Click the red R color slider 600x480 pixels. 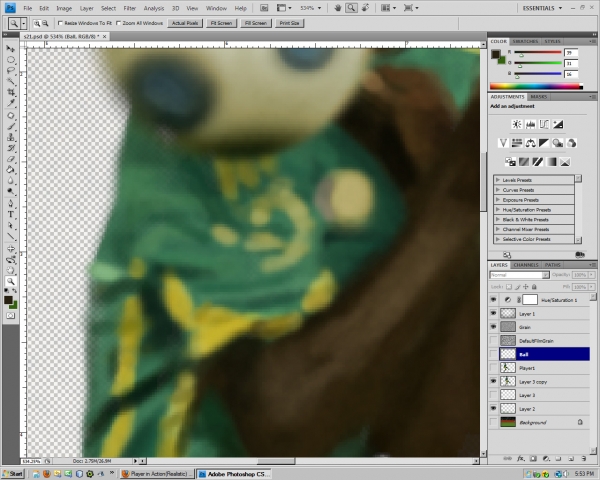[538, 52]
